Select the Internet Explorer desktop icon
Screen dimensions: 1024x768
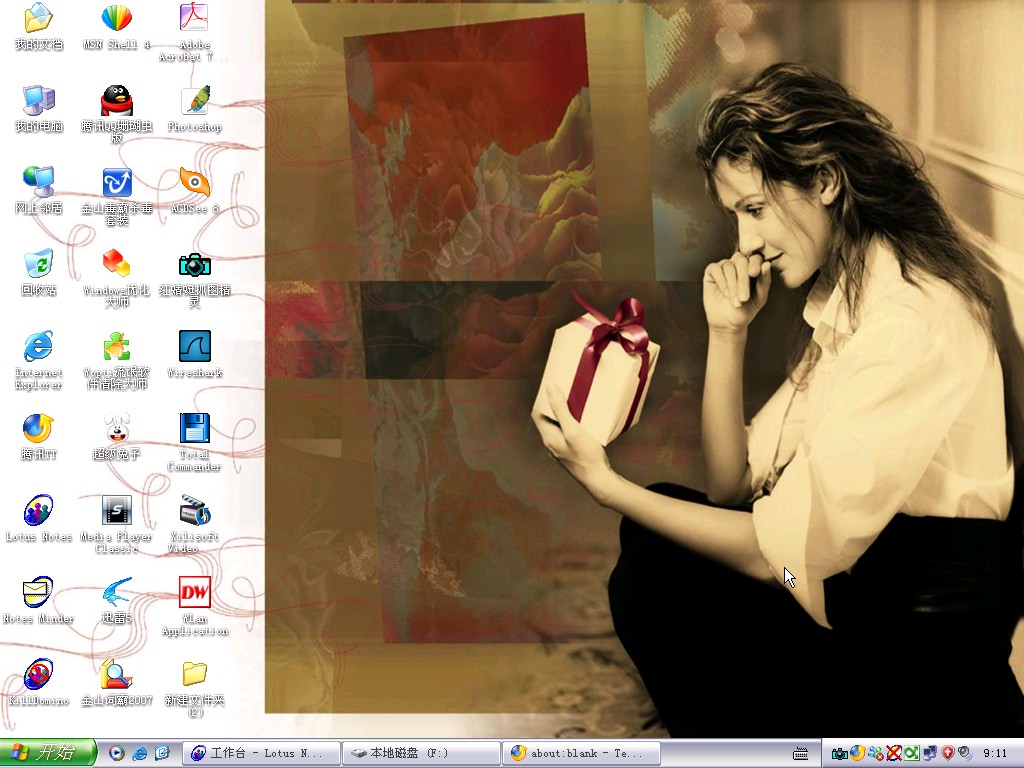click(x=39, y=360)
